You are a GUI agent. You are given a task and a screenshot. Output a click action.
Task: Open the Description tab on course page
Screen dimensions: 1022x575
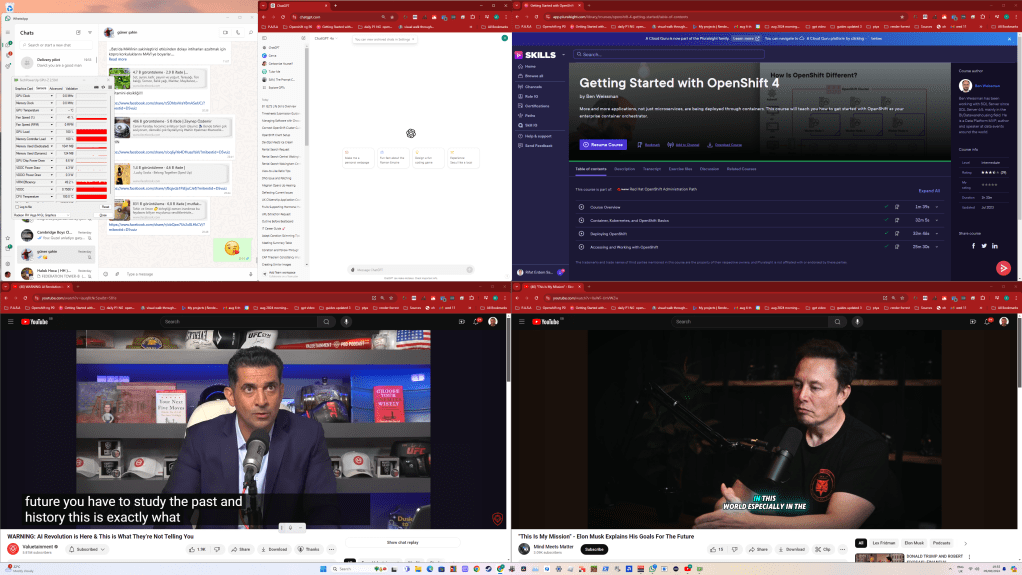[624, 169]
